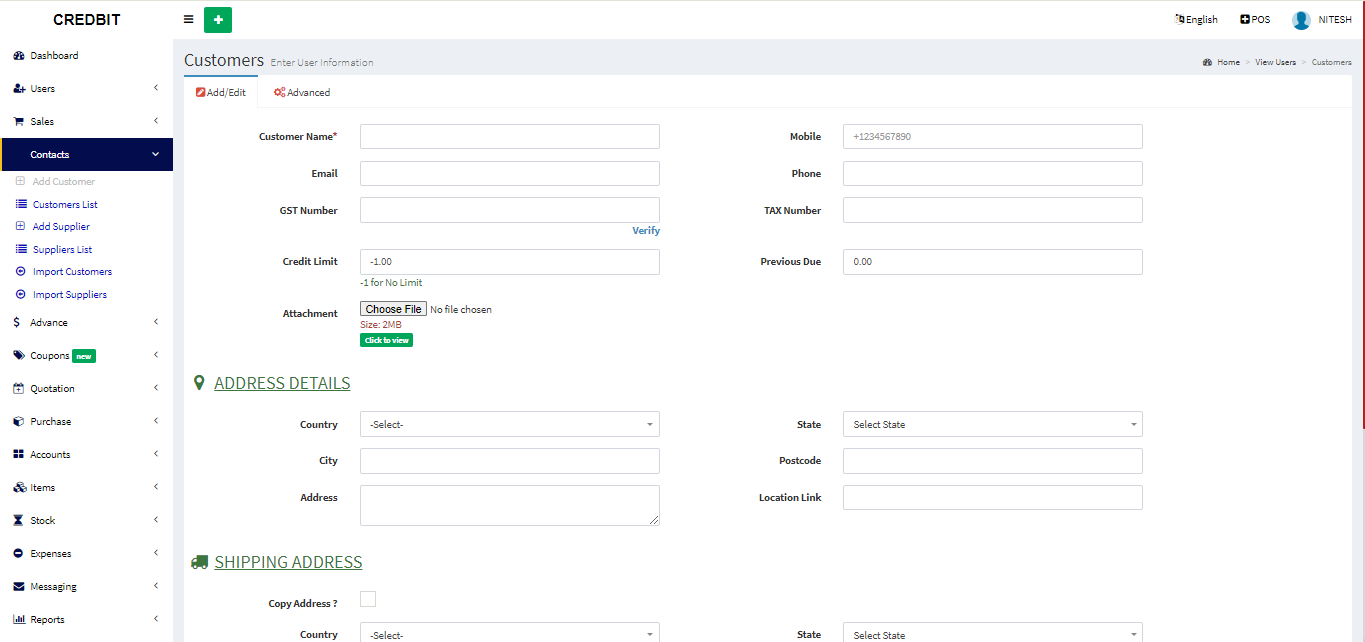Screen dimensions: 1365x642
Task: Click into the Address textarea
Action: (510, 505)
